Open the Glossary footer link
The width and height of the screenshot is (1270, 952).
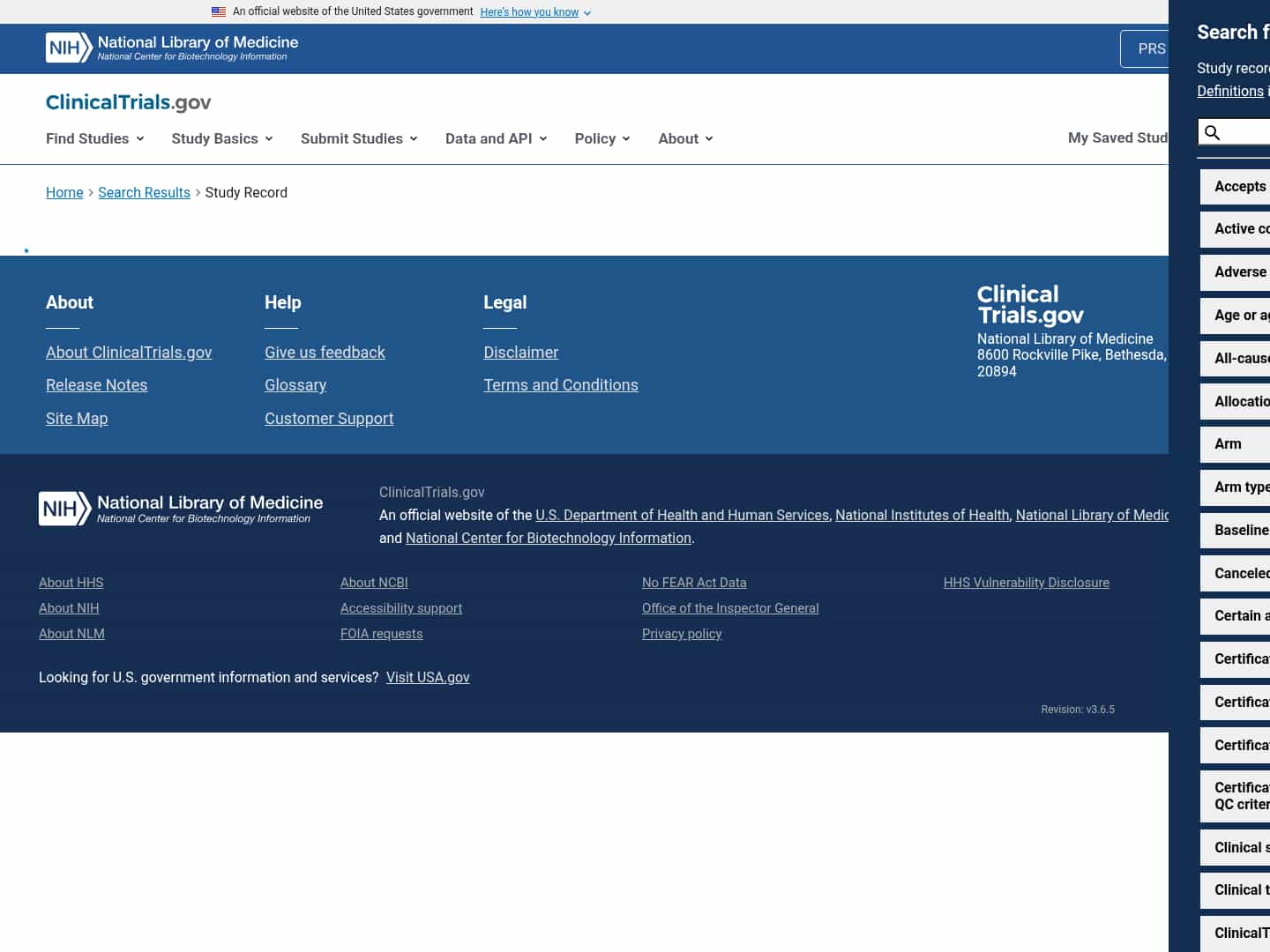(295, 385)
